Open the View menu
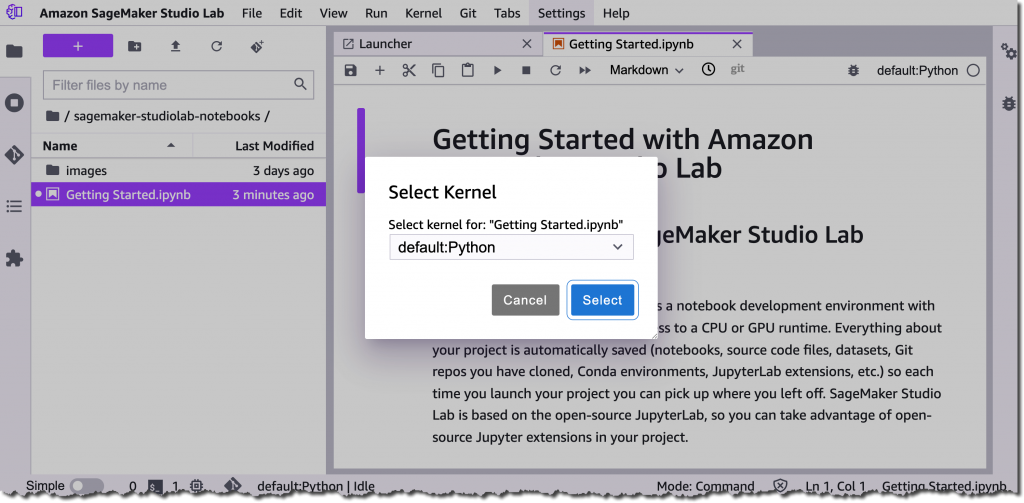The width and height of the screenshot is (1024, 503). pyautogui.click(x=334, y=13)
